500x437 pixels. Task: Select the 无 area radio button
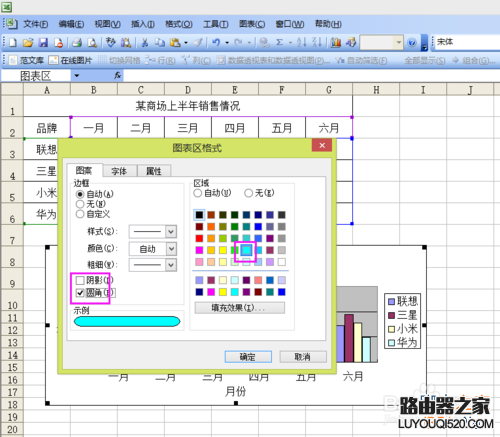coord(249,193)
